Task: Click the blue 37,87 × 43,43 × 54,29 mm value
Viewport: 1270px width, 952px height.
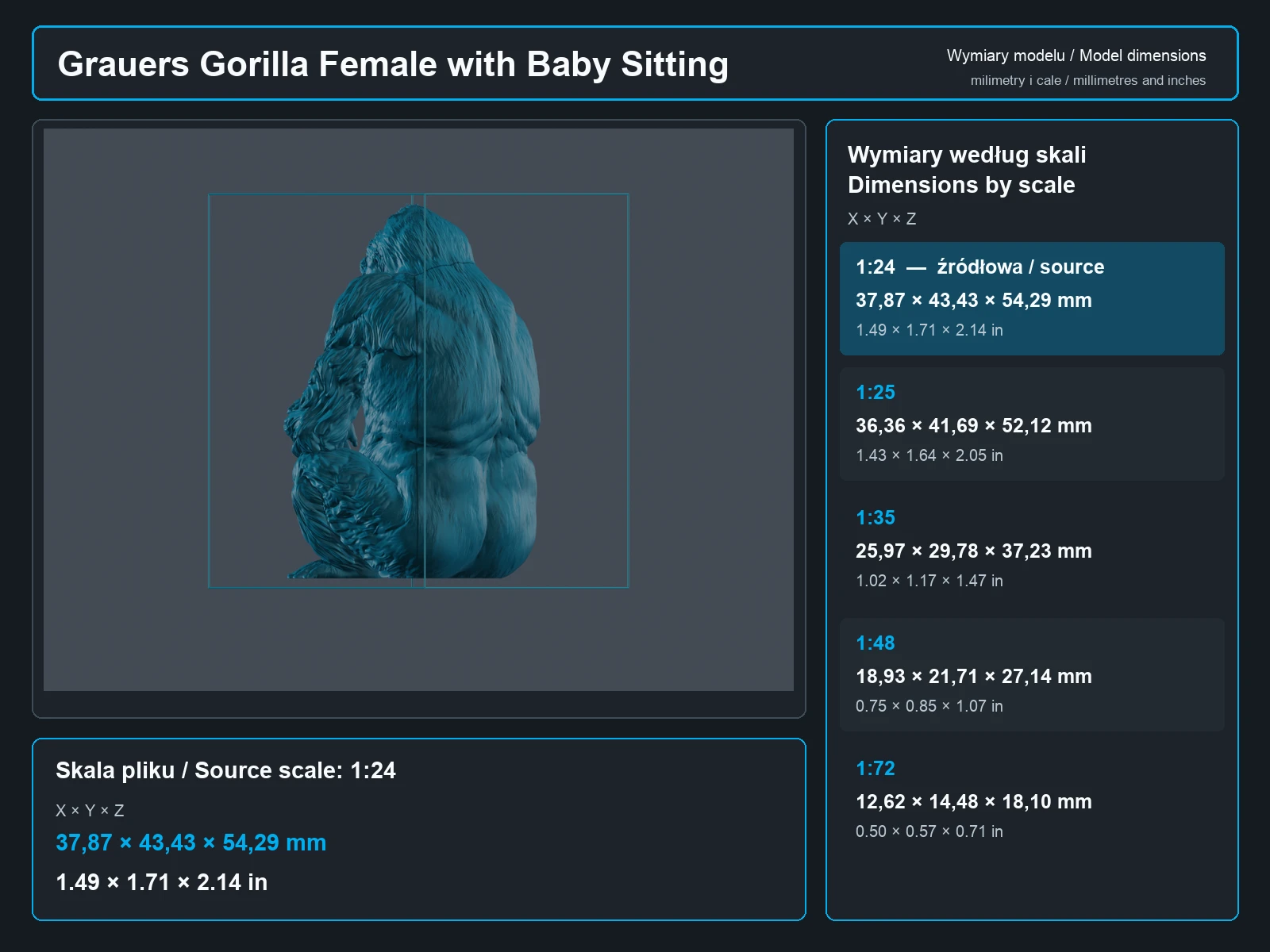Action: (x=190, y=843)
